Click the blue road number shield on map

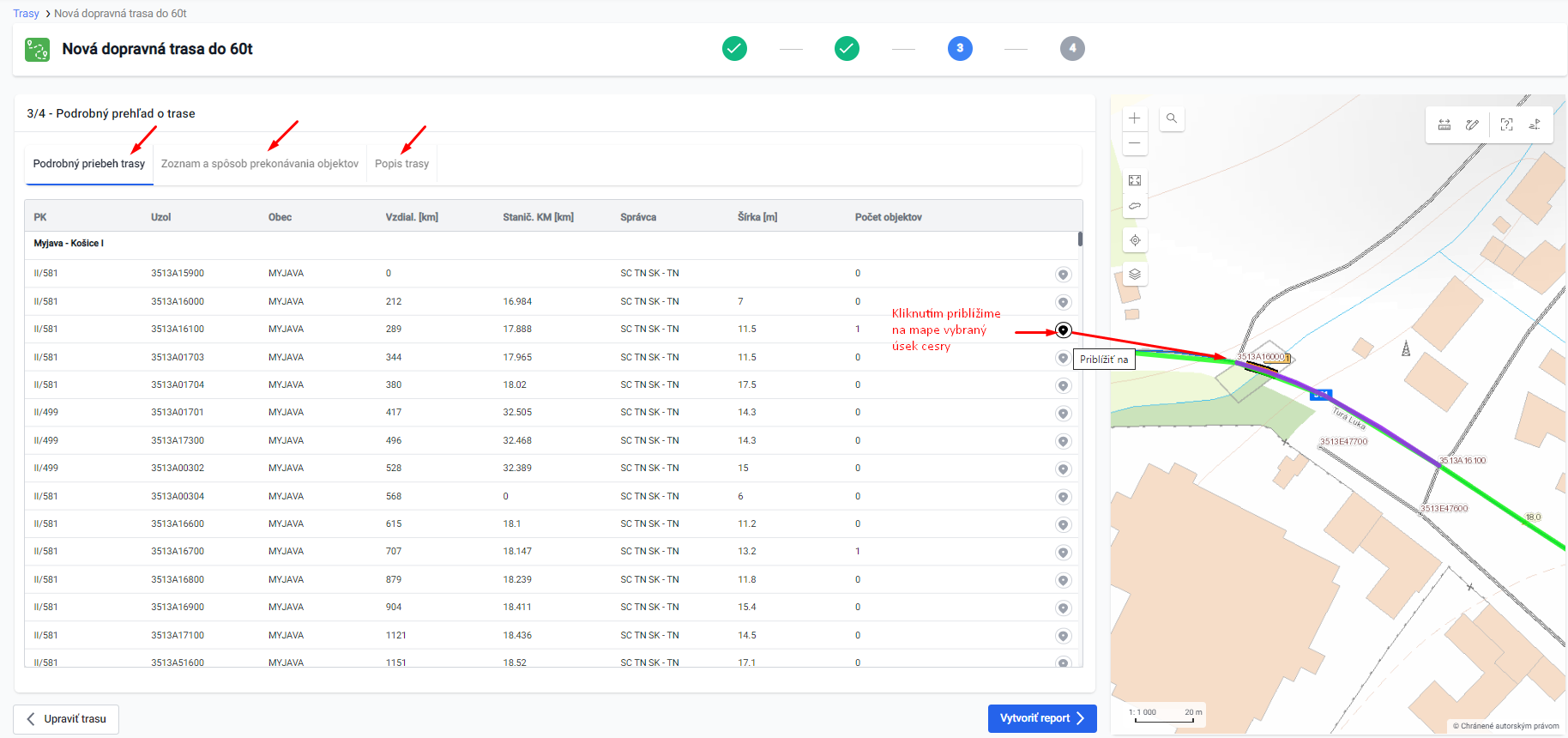pos(1321,395)
